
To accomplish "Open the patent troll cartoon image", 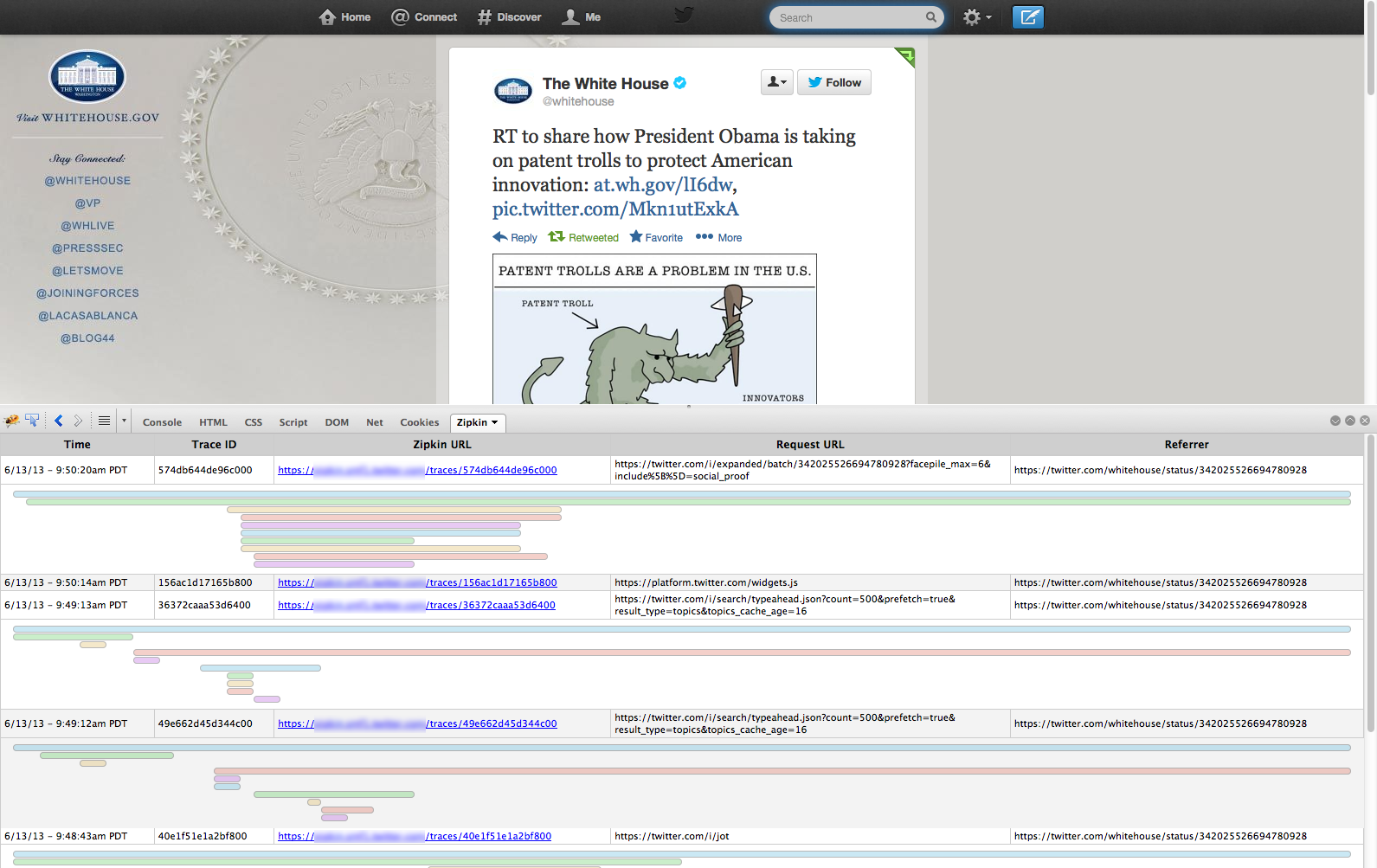I will (x=654, y=329).
